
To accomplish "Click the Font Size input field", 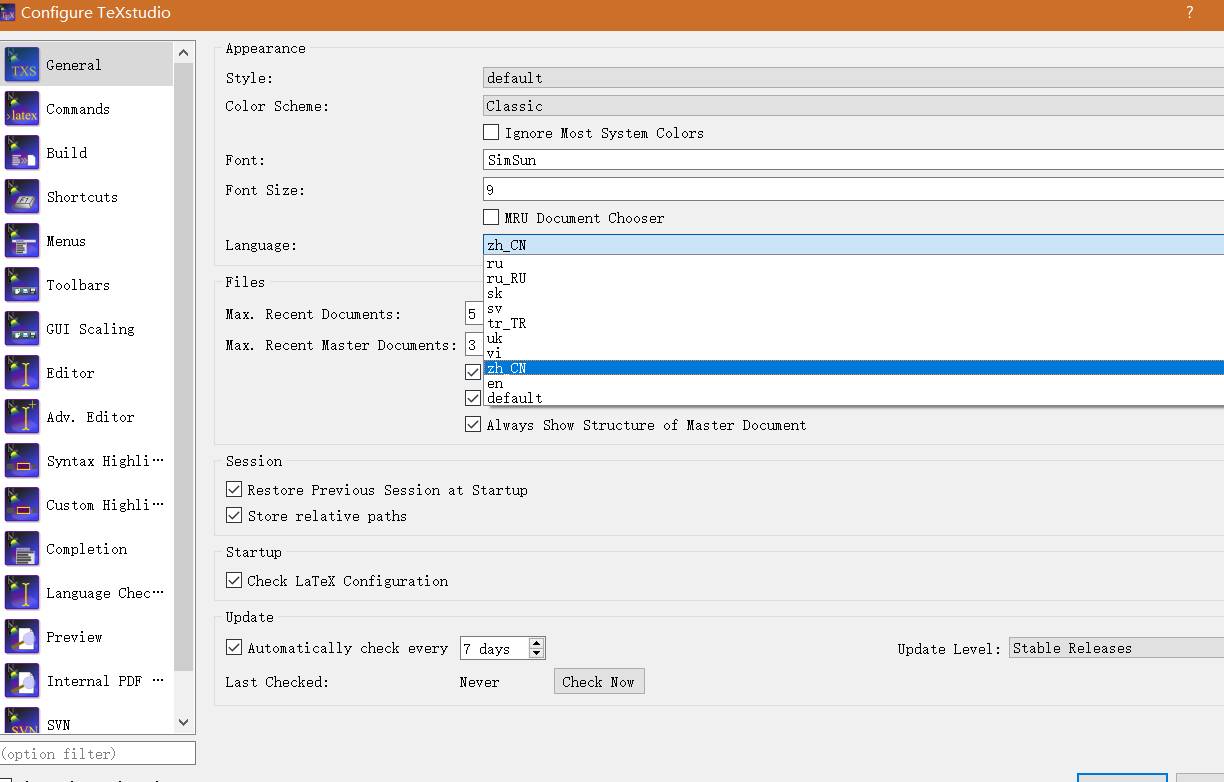I will (853, 190).
